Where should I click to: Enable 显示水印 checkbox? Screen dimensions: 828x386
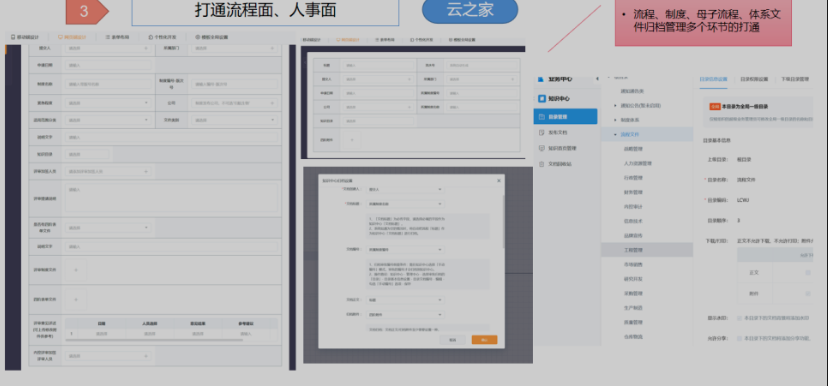739,318
